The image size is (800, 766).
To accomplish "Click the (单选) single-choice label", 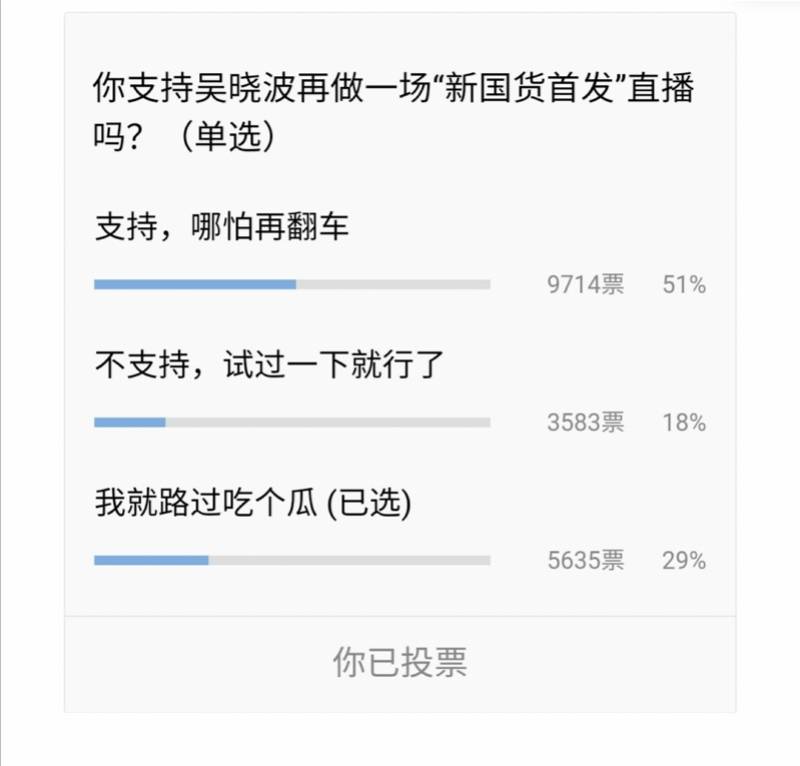I will (228, 136).
